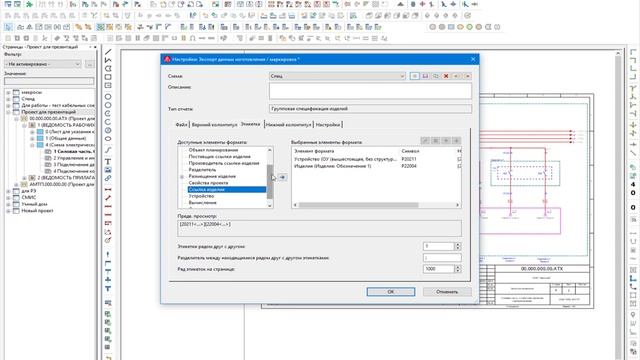Click the Описание description field
This screenshot has width=640, height=360.
(370, 91)
